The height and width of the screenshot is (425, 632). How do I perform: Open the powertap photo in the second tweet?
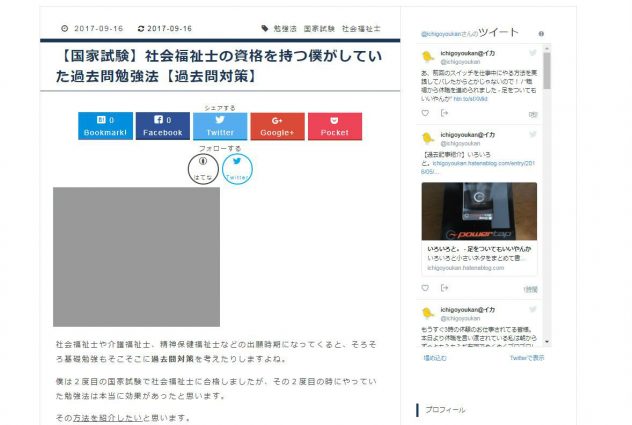click(x=479, y=211)
